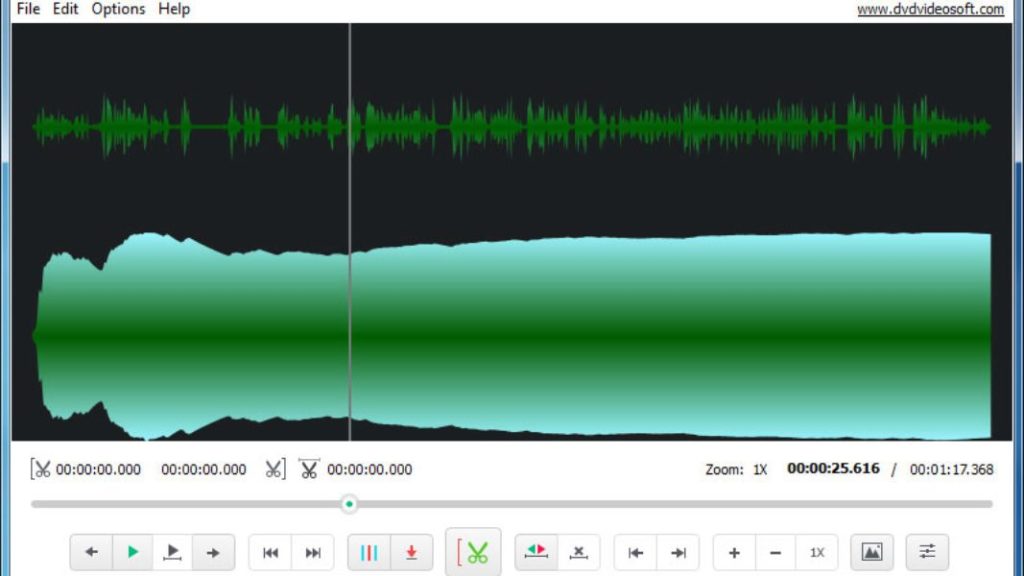Click the split at markers icon
Image resolution: width=1024 pixels, height=576 pixels.
click(x=369, y=552)
